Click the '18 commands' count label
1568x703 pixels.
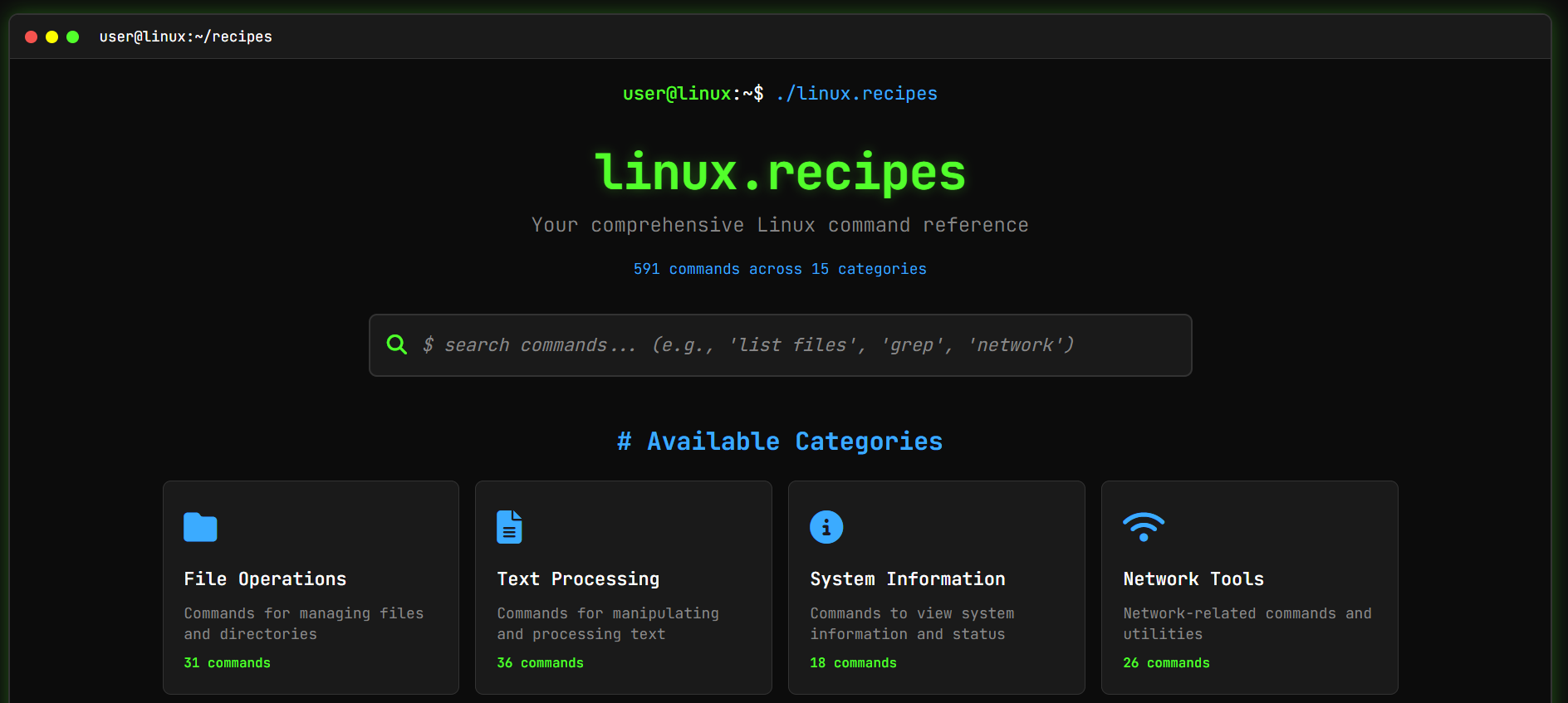[853, 662]
